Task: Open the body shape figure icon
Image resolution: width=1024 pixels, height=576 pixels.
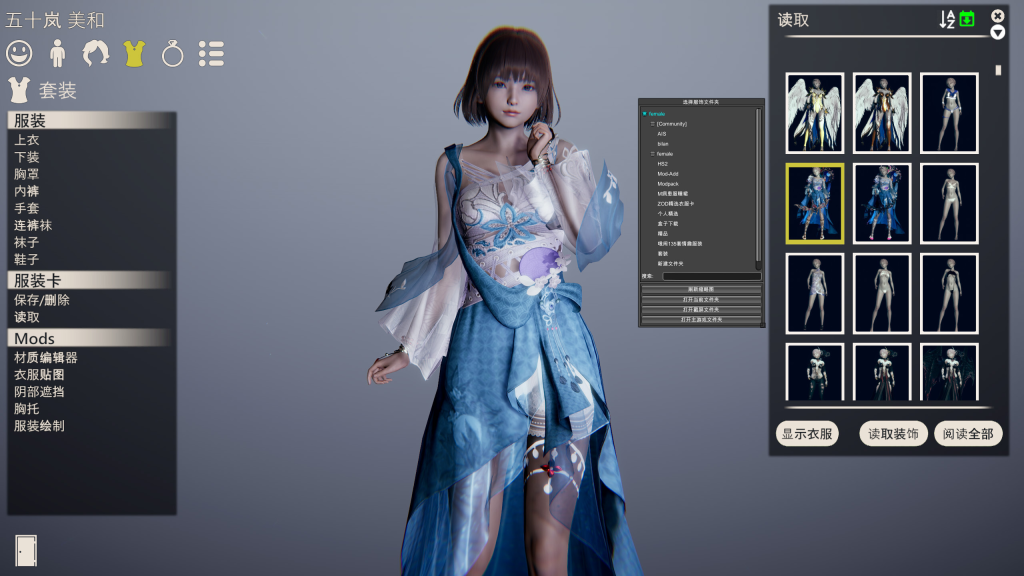Action: [x=57, y=54]
